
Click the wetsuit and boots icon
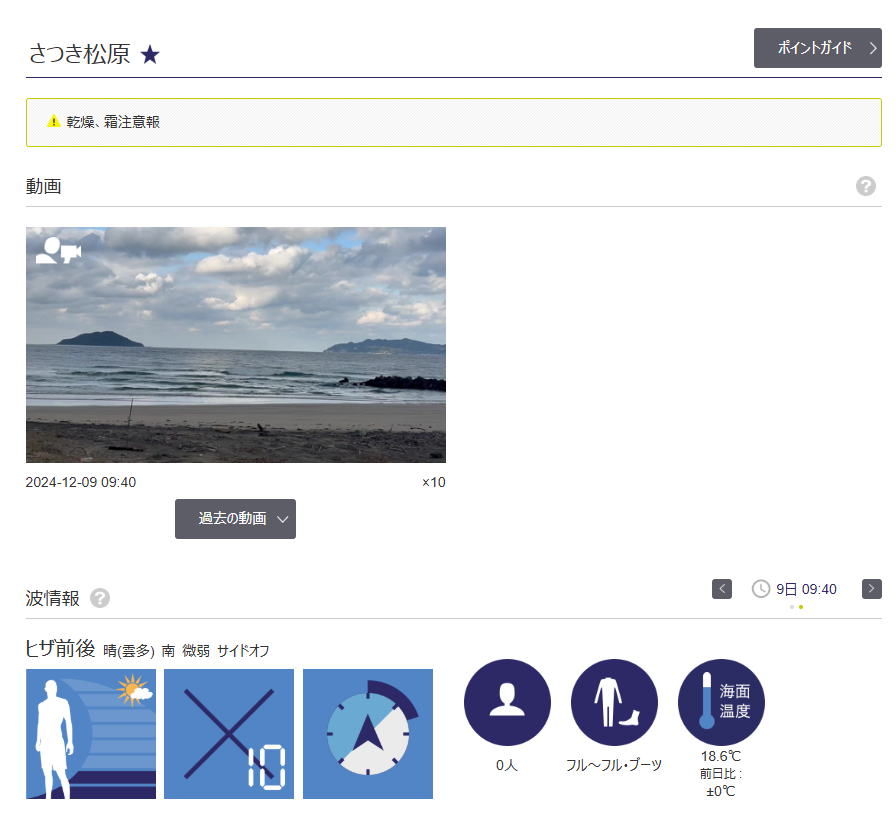pyautogui.click(x=614, y=702)
